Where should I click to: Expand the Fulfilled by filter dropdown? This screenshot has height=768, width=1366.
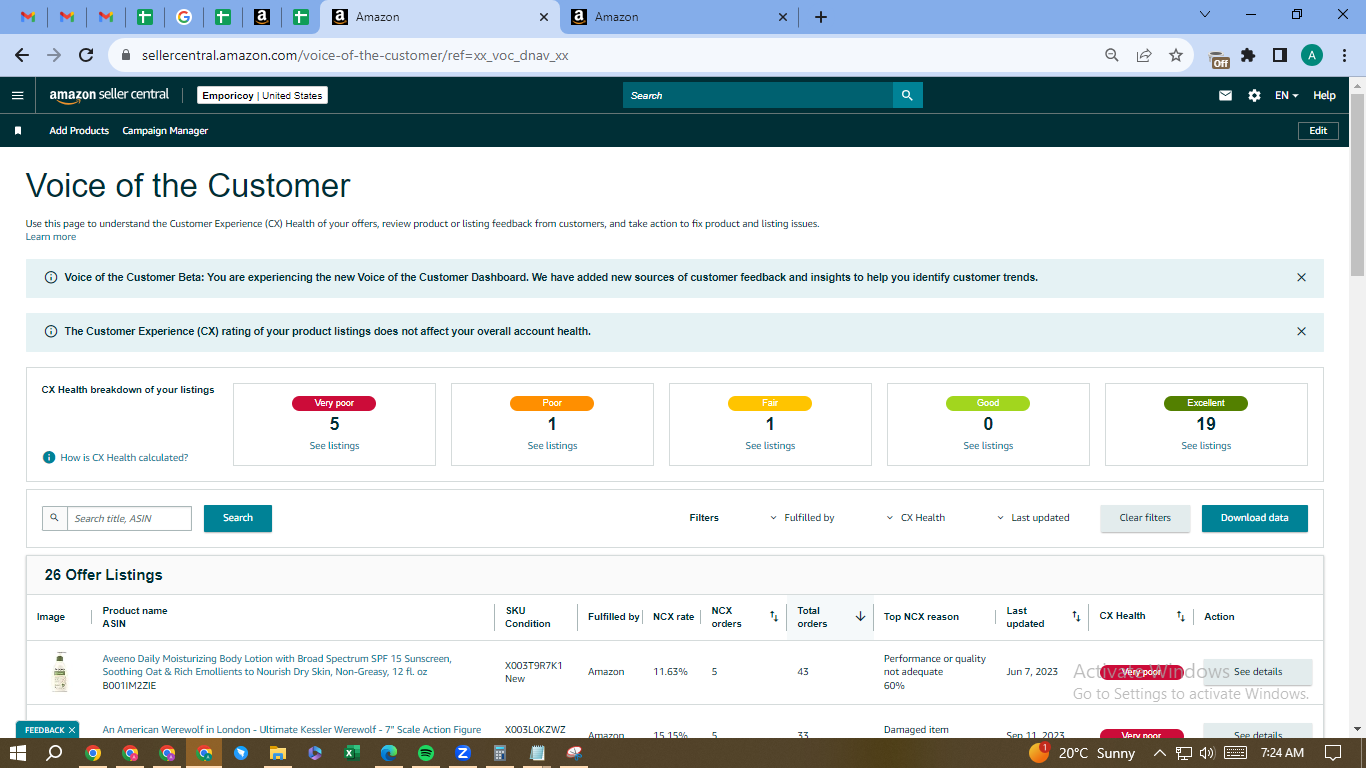(x=802, y=518)
